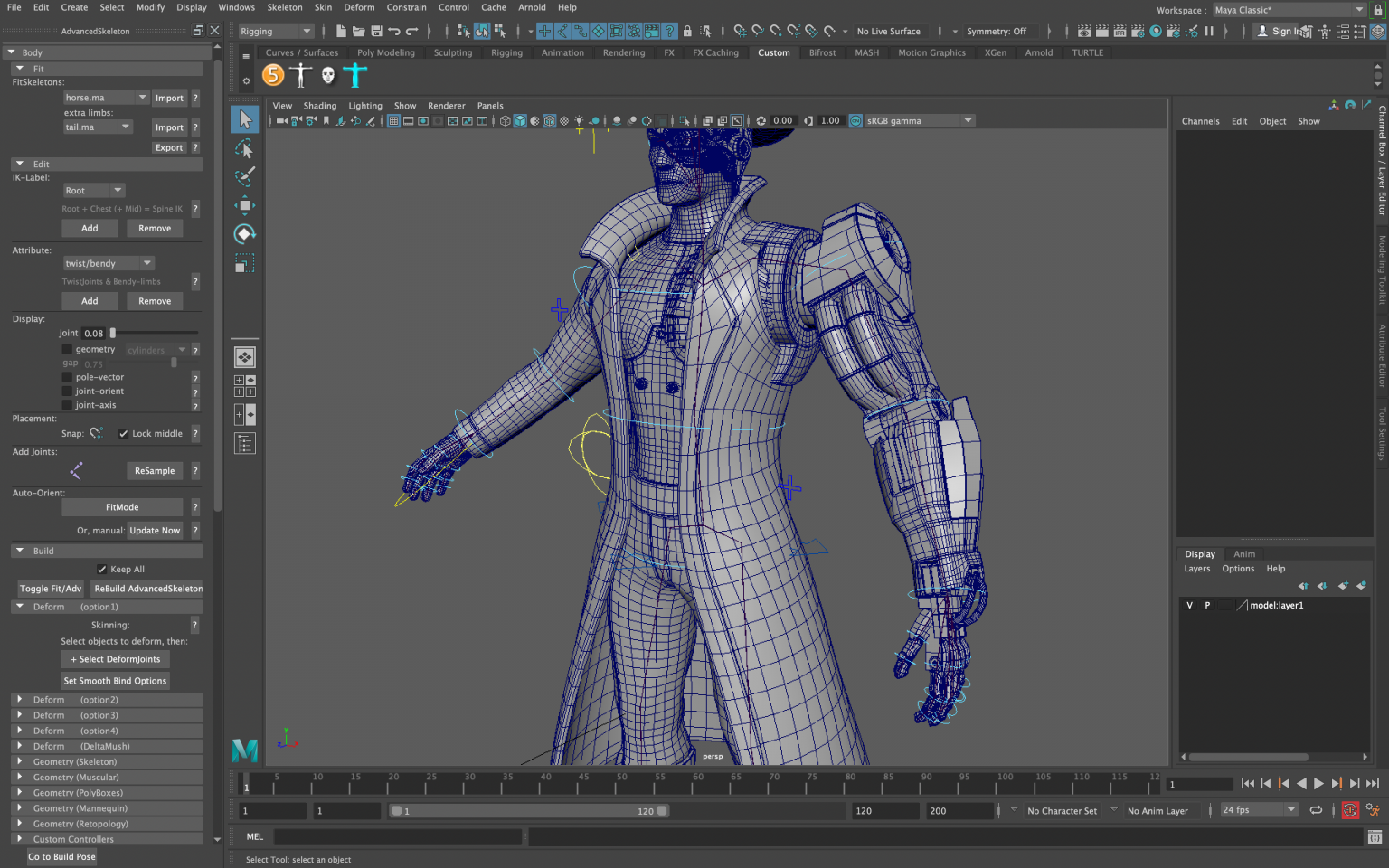
Task: Switch to the Rigging shelf tab
Action: click(x=506, y=52)
